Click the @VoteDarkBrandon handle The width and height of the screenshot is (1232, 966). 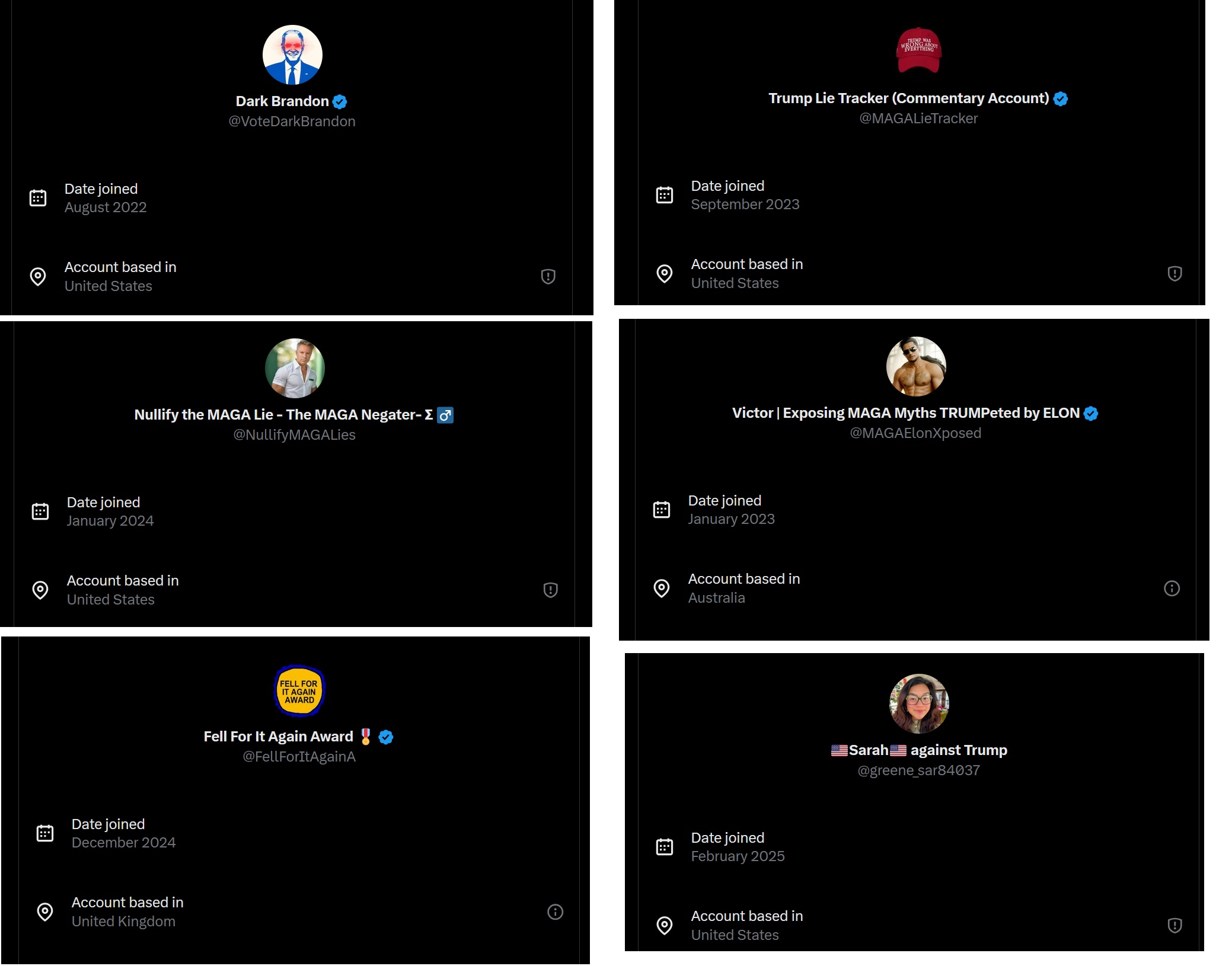pos(292,121)
